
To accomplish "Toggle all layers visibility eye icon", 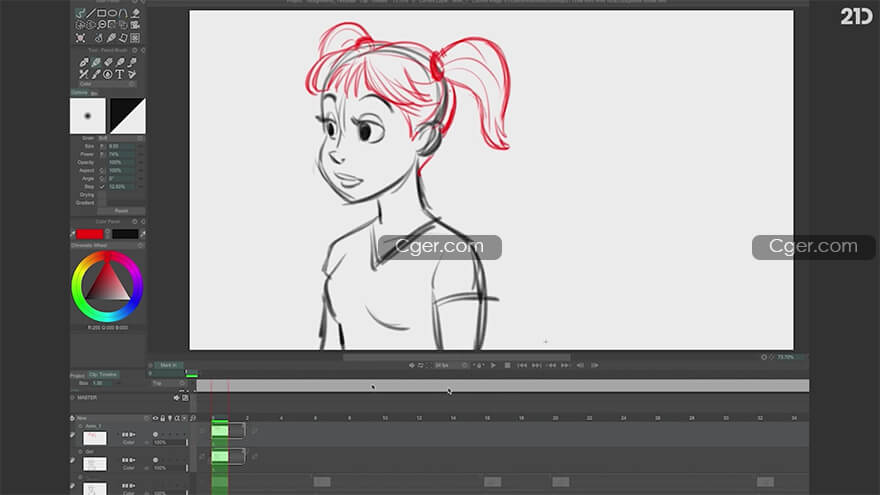I will point(155,418).
